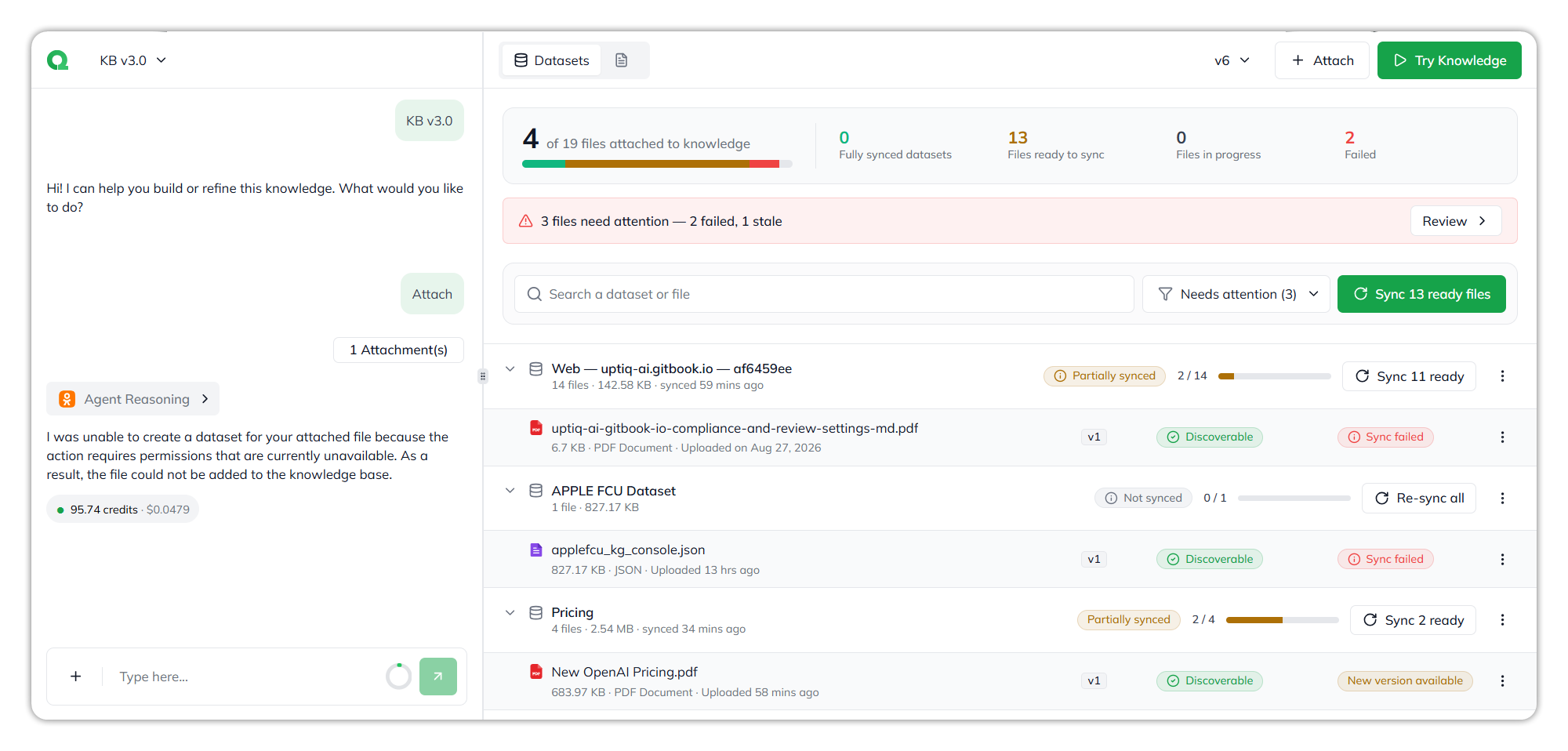The height and width of the screenshot is (751, 1568).
Task: Open the v6 version dropdown
Action: click(x=1232, y=60)
